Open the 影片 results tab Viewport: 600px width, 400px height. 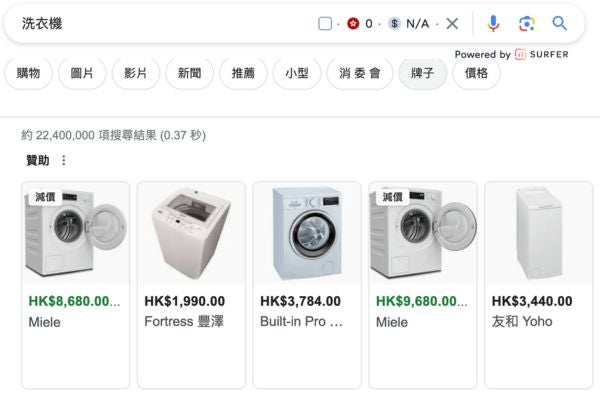(136, 73)
